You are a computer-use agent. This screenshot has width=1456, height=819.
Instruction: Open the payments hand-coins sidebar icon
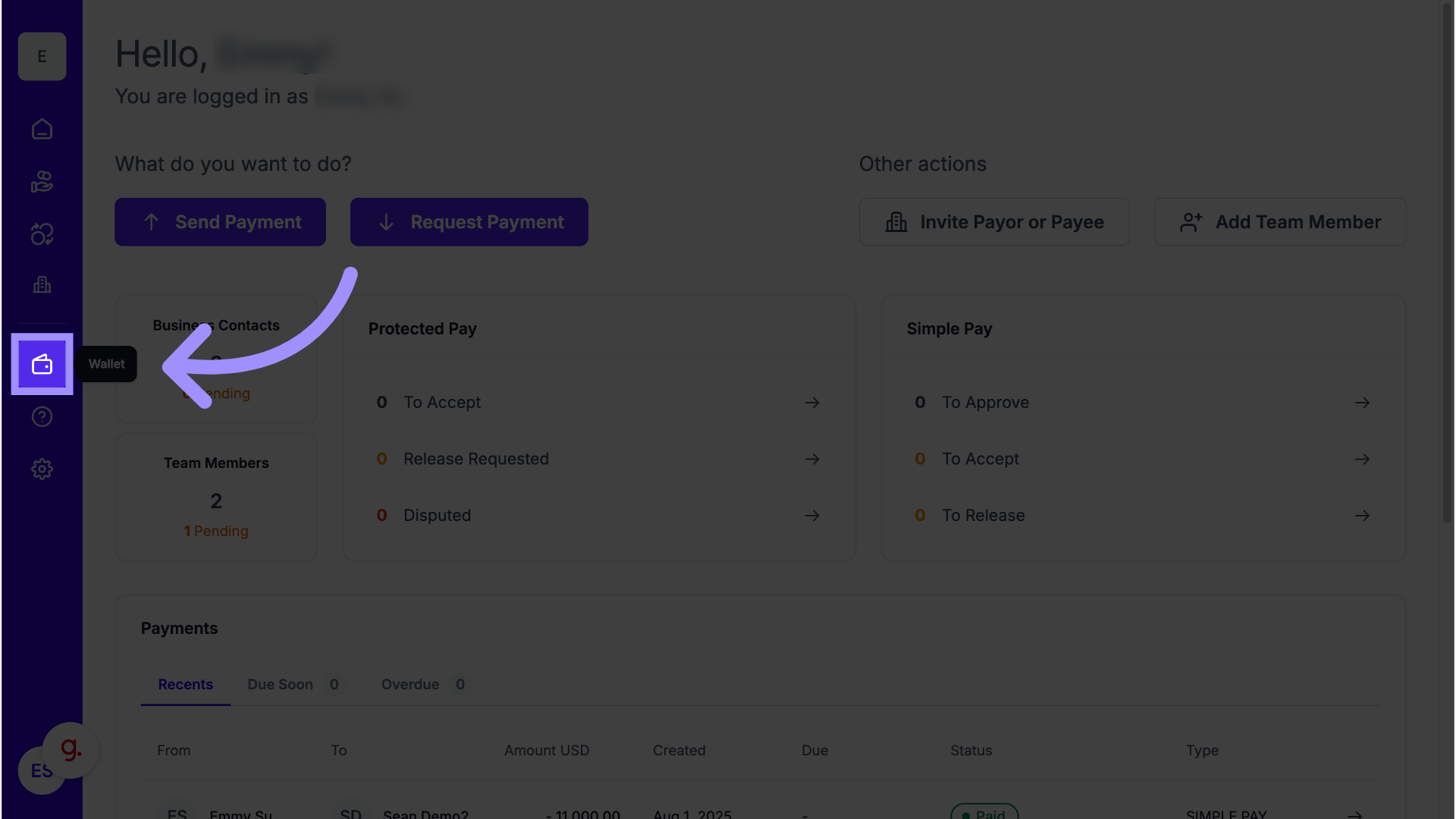42,182
